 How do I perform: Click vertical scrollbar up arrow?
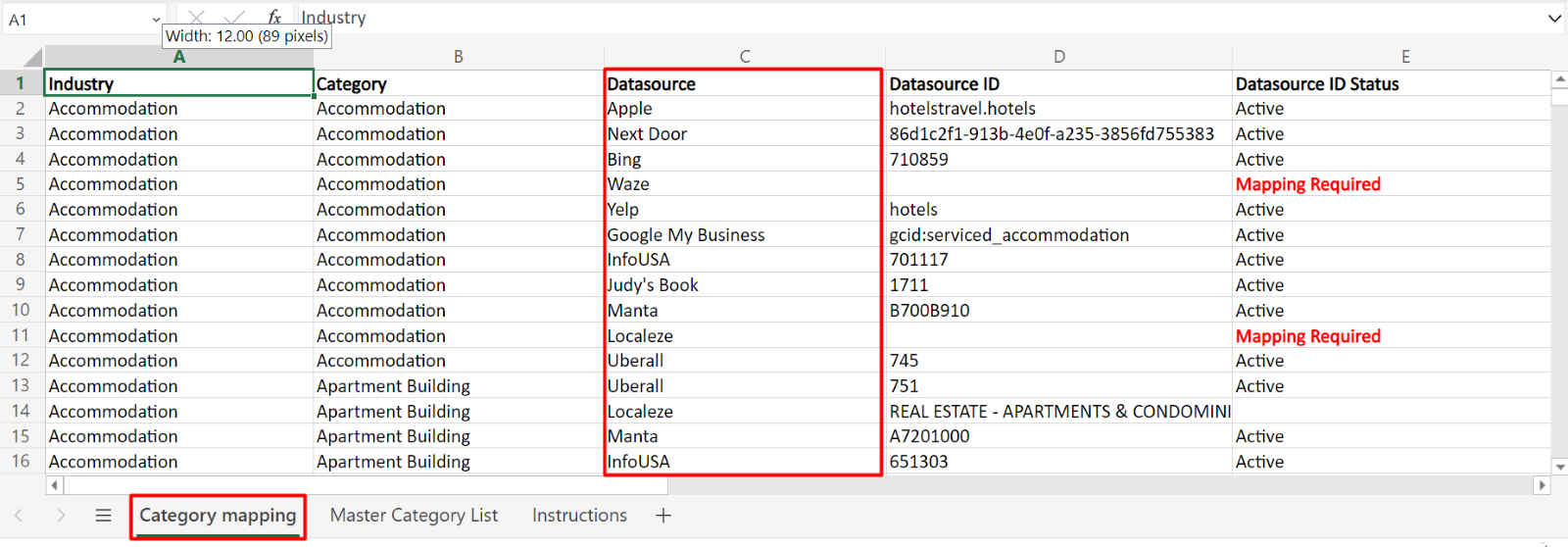pos(1560,78)
